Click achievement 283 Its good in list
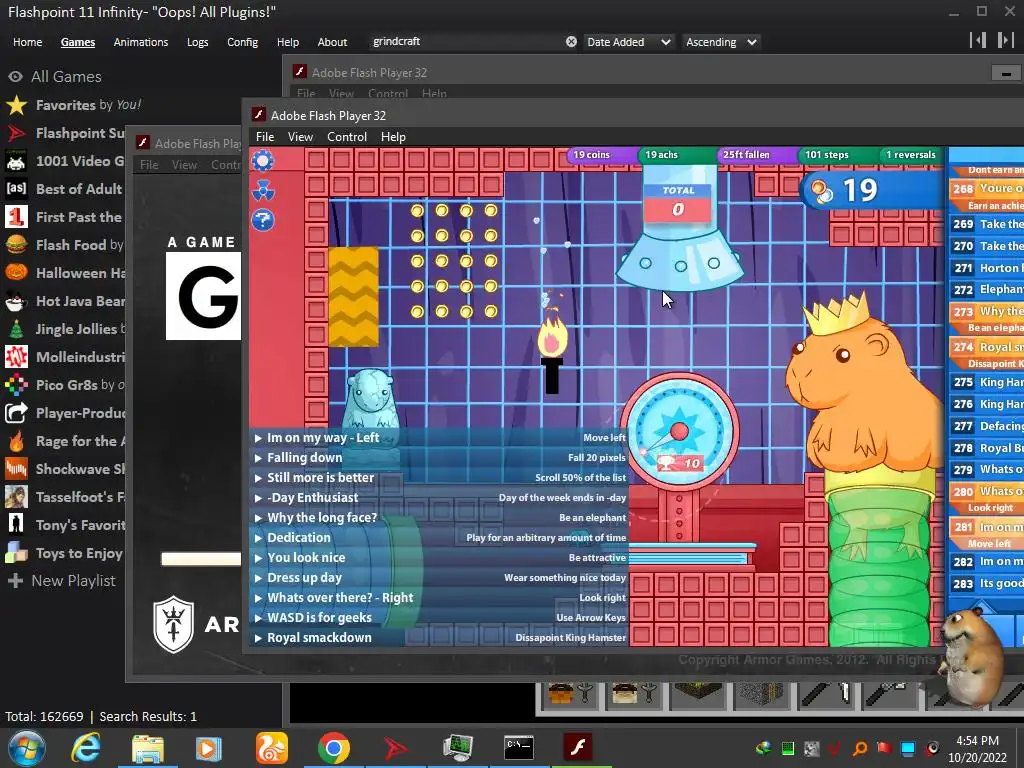 [x=986, y=583]
